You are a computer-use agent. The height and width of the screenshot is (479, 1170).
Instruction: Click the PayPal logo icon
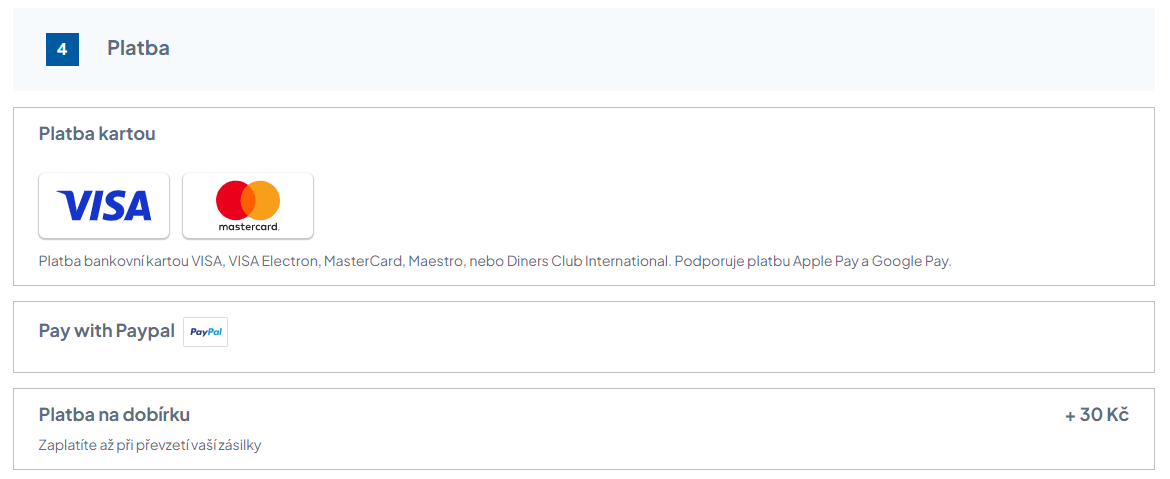(x=206, y=331)
